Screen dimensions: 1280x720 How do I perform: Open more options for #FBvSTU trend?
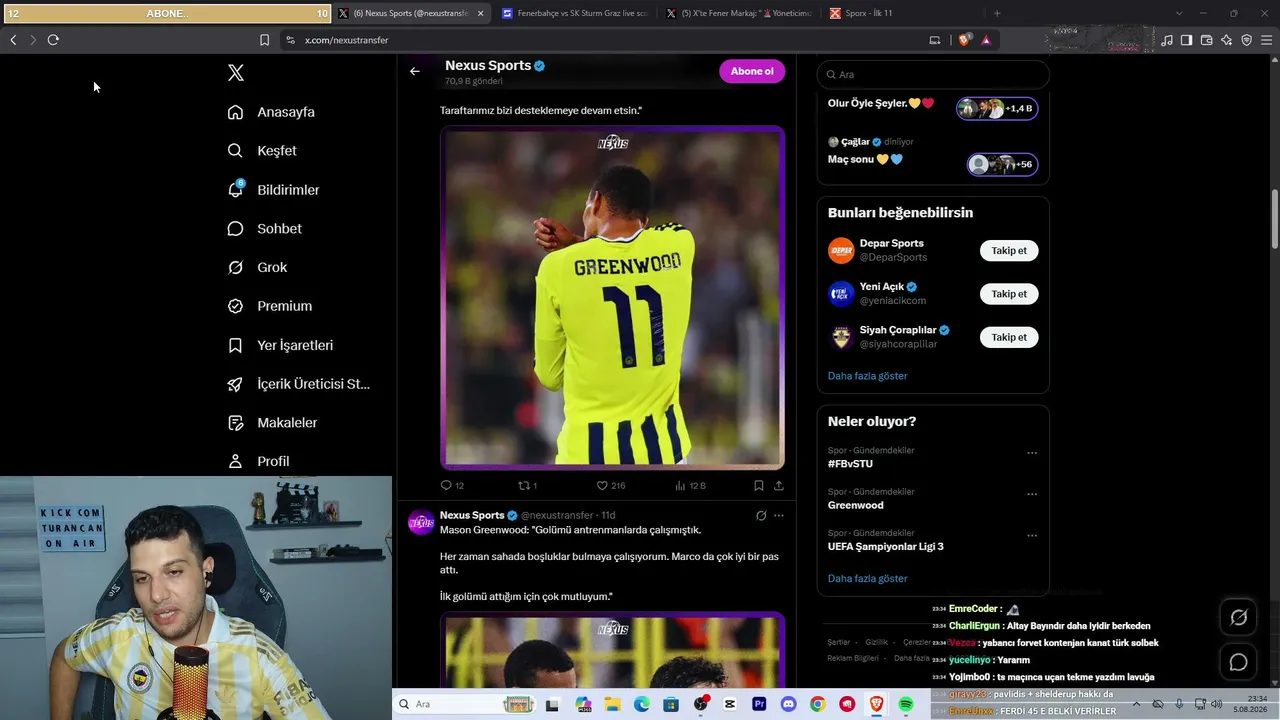coord(1032,453)
